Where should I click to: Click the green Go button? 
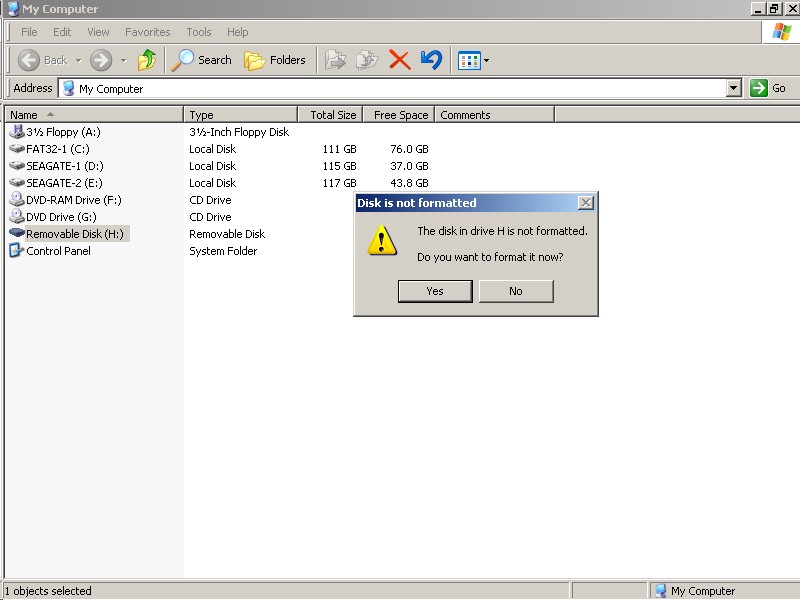tap(768, 88)
